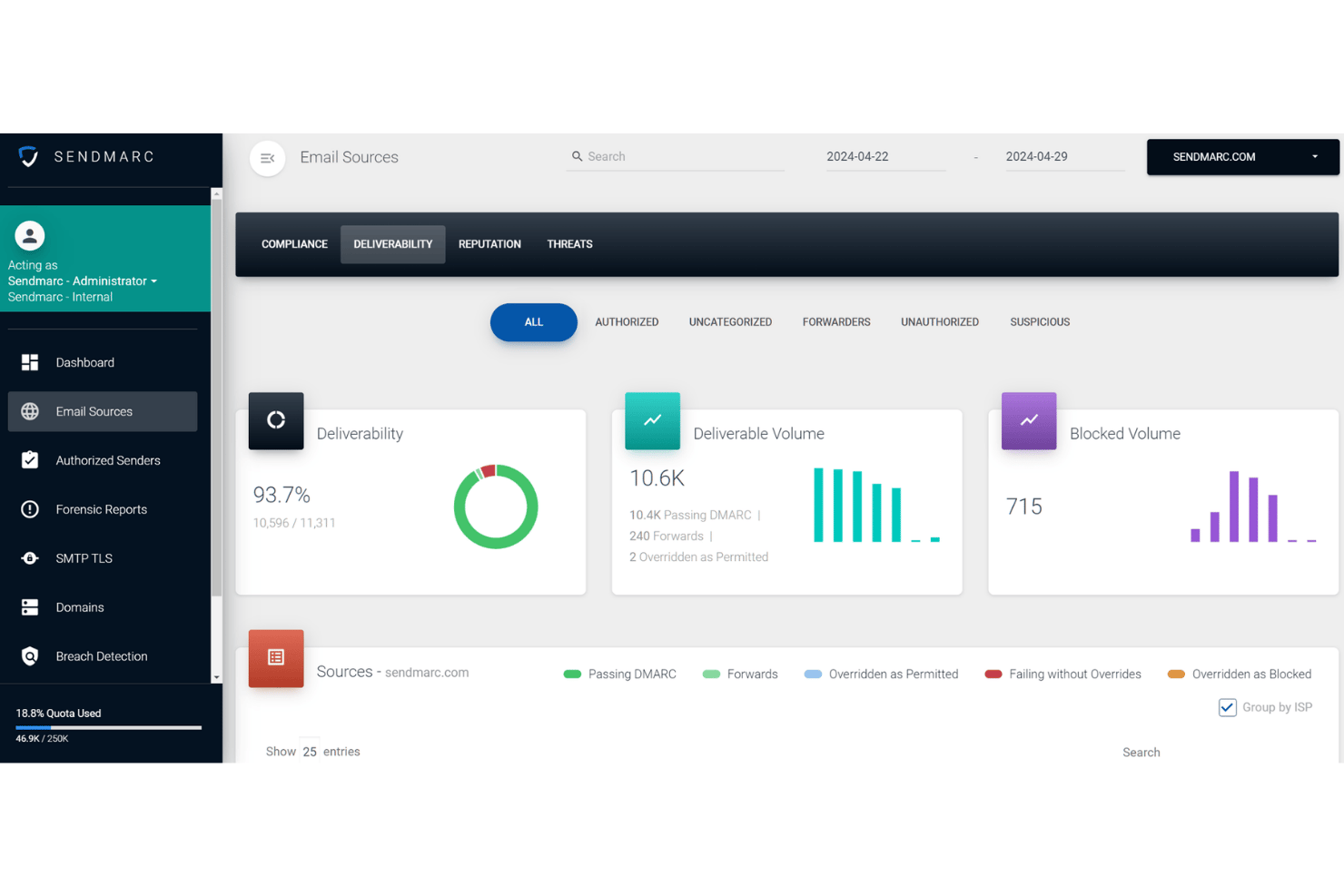Screen dimensions: 1344x896
Task: Click the Breach Detection shield icon
Action: 30,656
